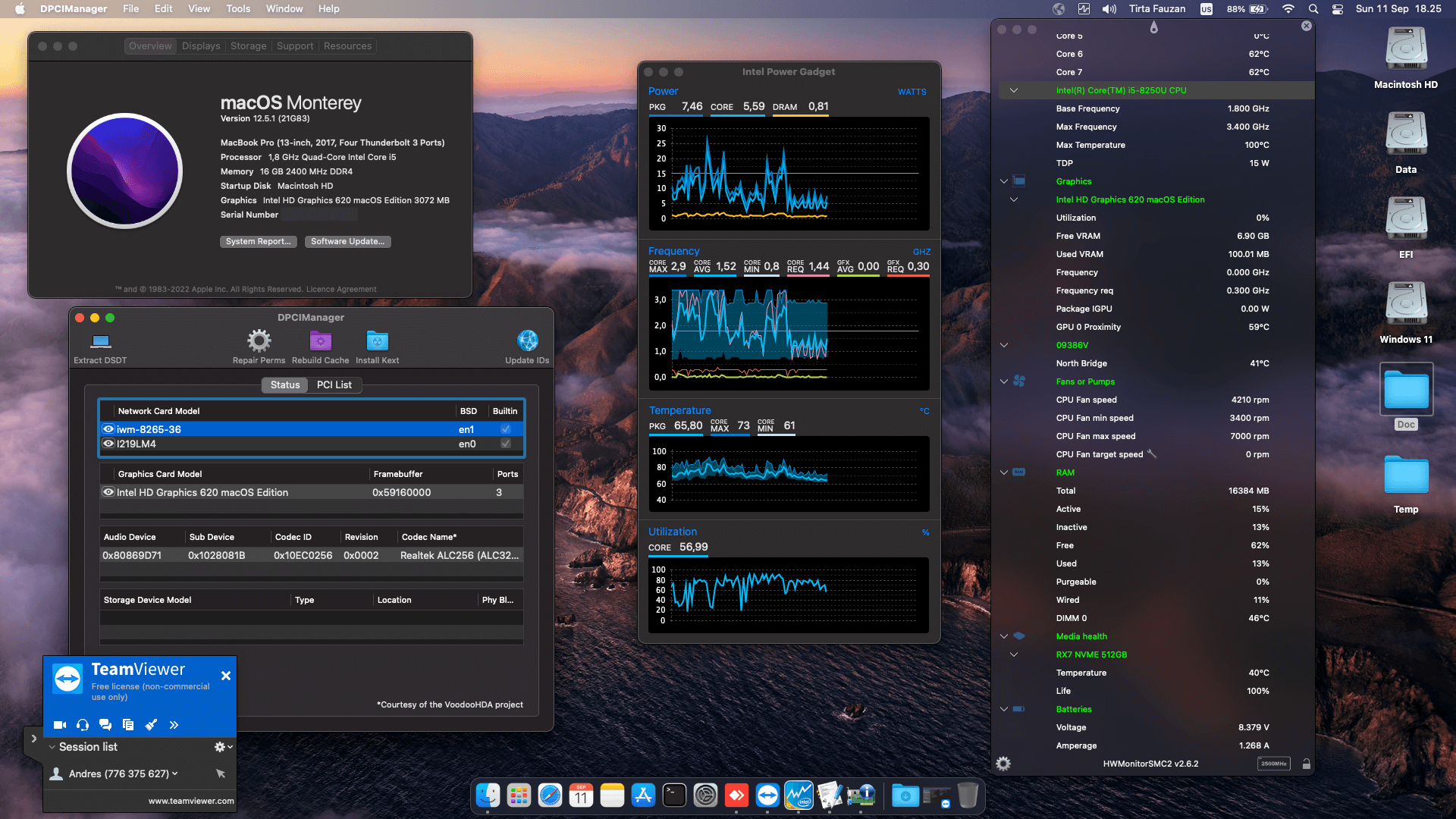Expand the Batteries section chevron
The width and height of the screenshot is (1456, 819).
pos(1003,709)
